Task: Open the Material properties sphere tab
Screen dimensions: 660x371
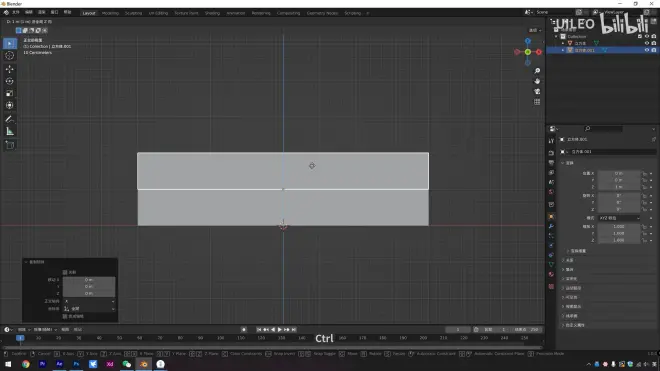Action: pos(551,274)
